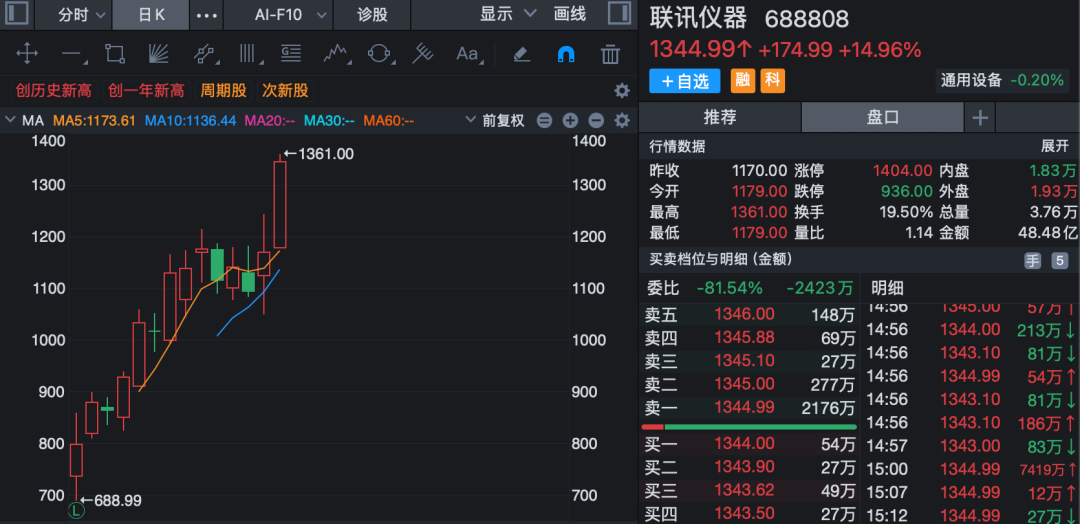Select the Aa text annotation tool
Screen dimensions: 1080x524
click(x=468, y=53)
